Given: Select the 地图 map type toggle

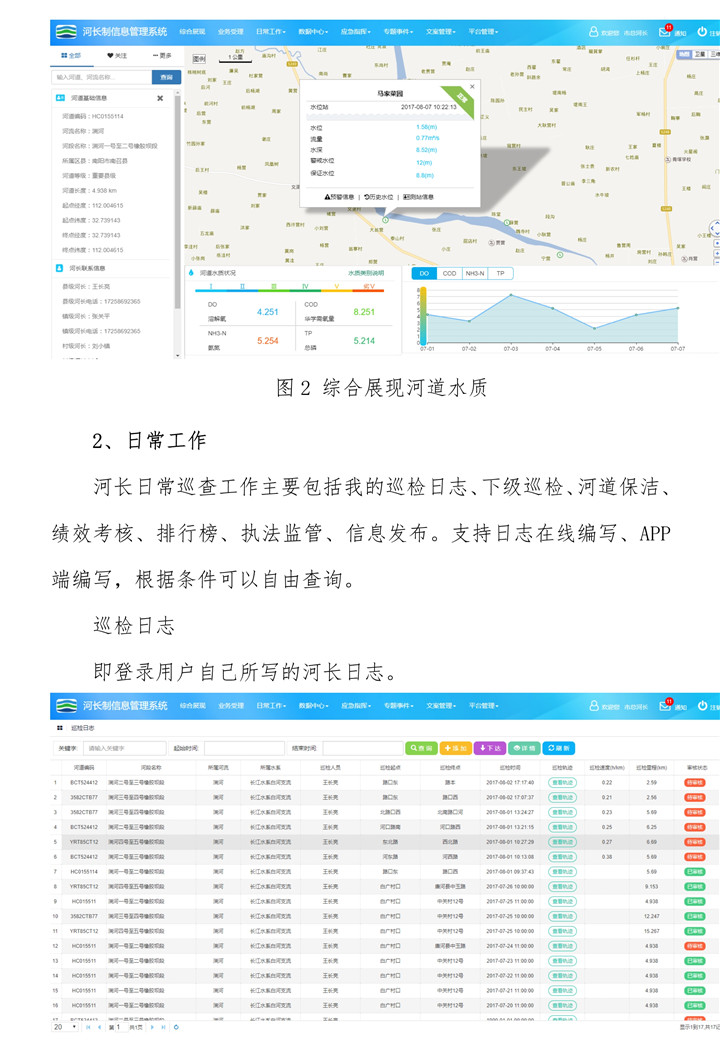Looking at the screenshot, I should (685, 54).
